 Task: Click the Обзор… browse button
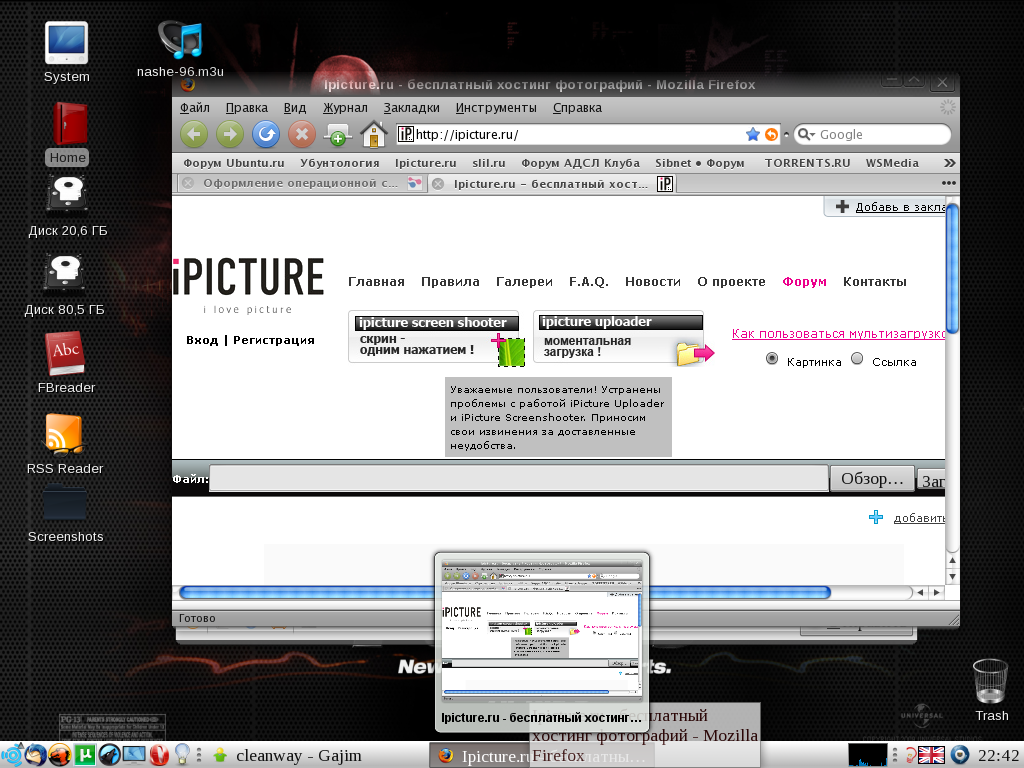(872, 479)
